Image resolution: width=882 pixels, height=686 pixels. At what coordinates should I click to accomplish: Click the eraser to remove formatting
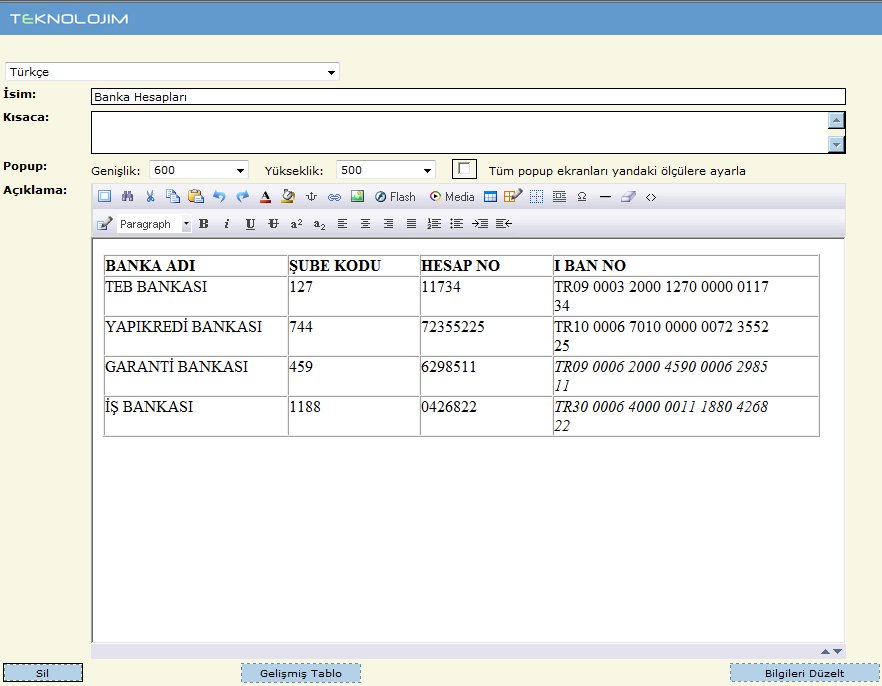click(x=628, y=197)
